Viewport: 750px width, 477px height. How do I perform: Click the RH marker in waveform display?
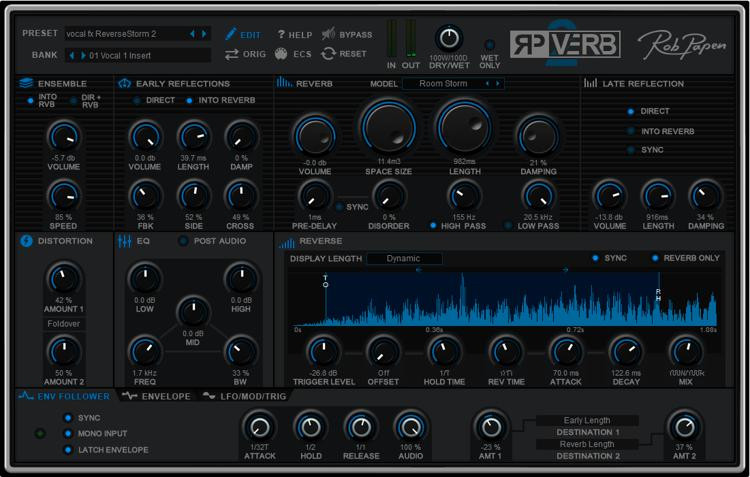pyautogui.click(x=658, y=295)
